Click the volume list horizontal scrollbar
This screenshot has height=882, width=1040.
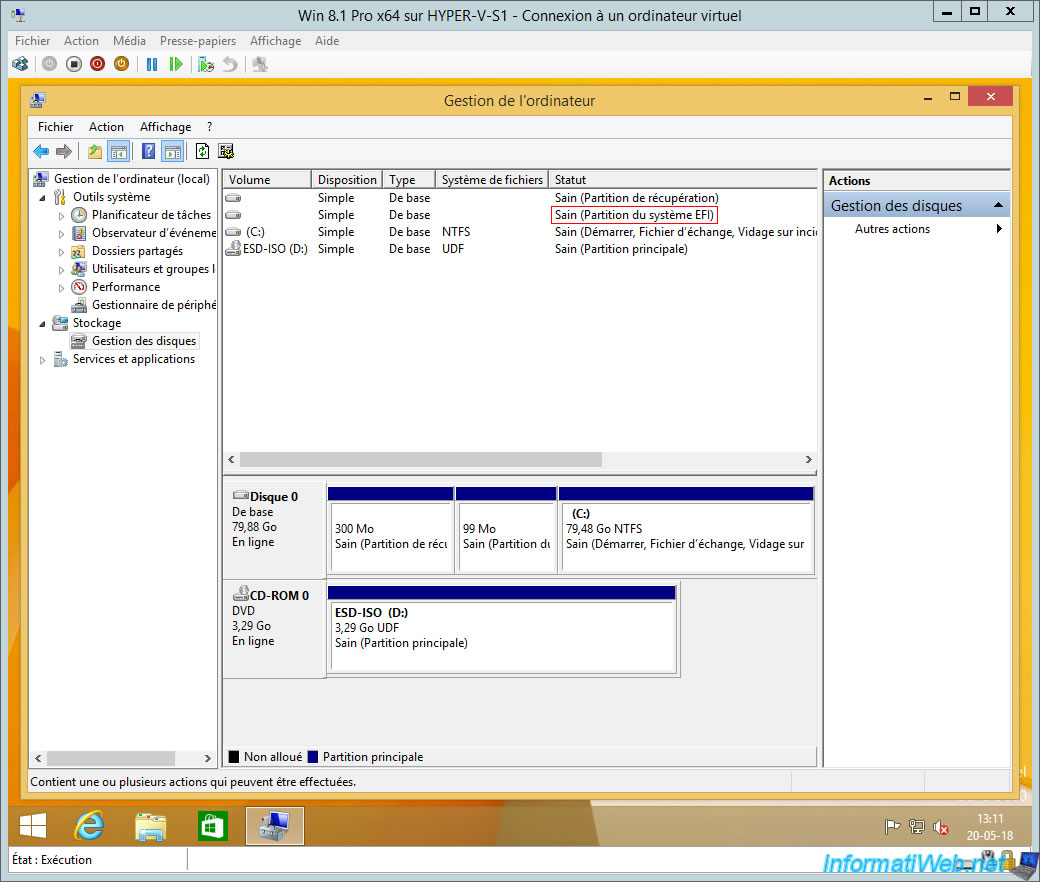point(421,460)
